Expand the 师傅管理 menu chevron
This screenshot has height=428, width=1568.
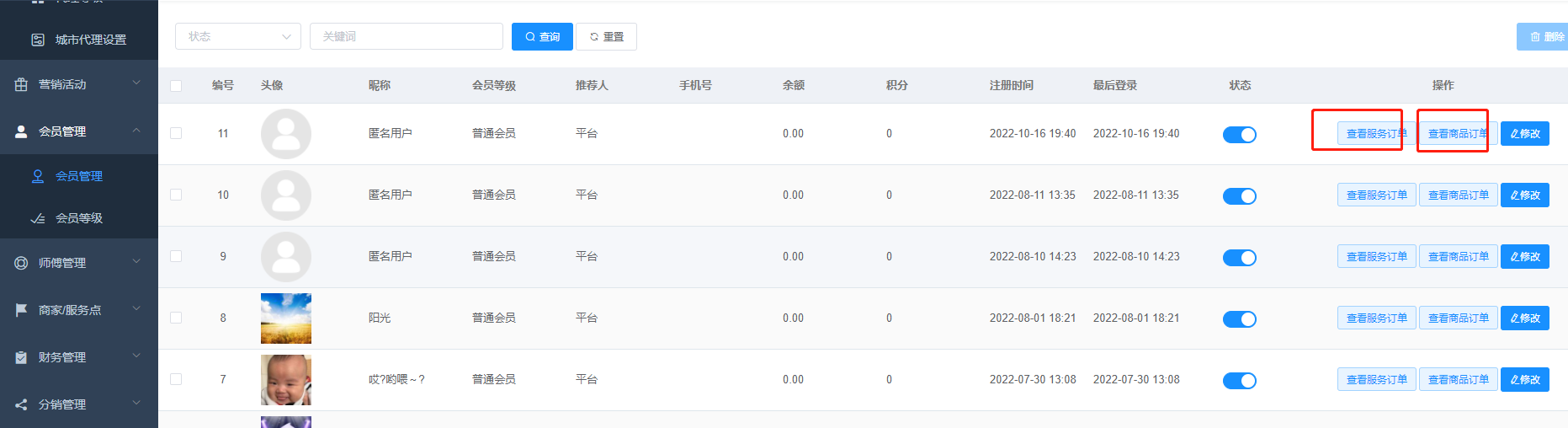pyautogui.click(x=136, y=262)
